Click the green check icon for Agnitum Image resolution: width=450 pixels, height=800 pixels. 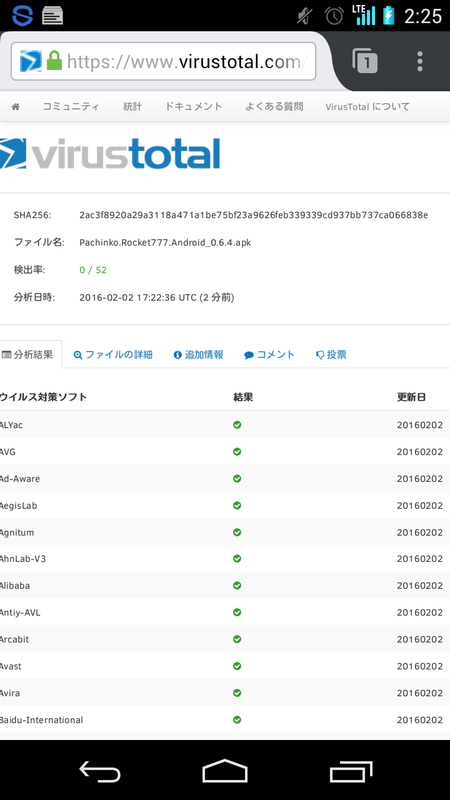coord(237,532)
